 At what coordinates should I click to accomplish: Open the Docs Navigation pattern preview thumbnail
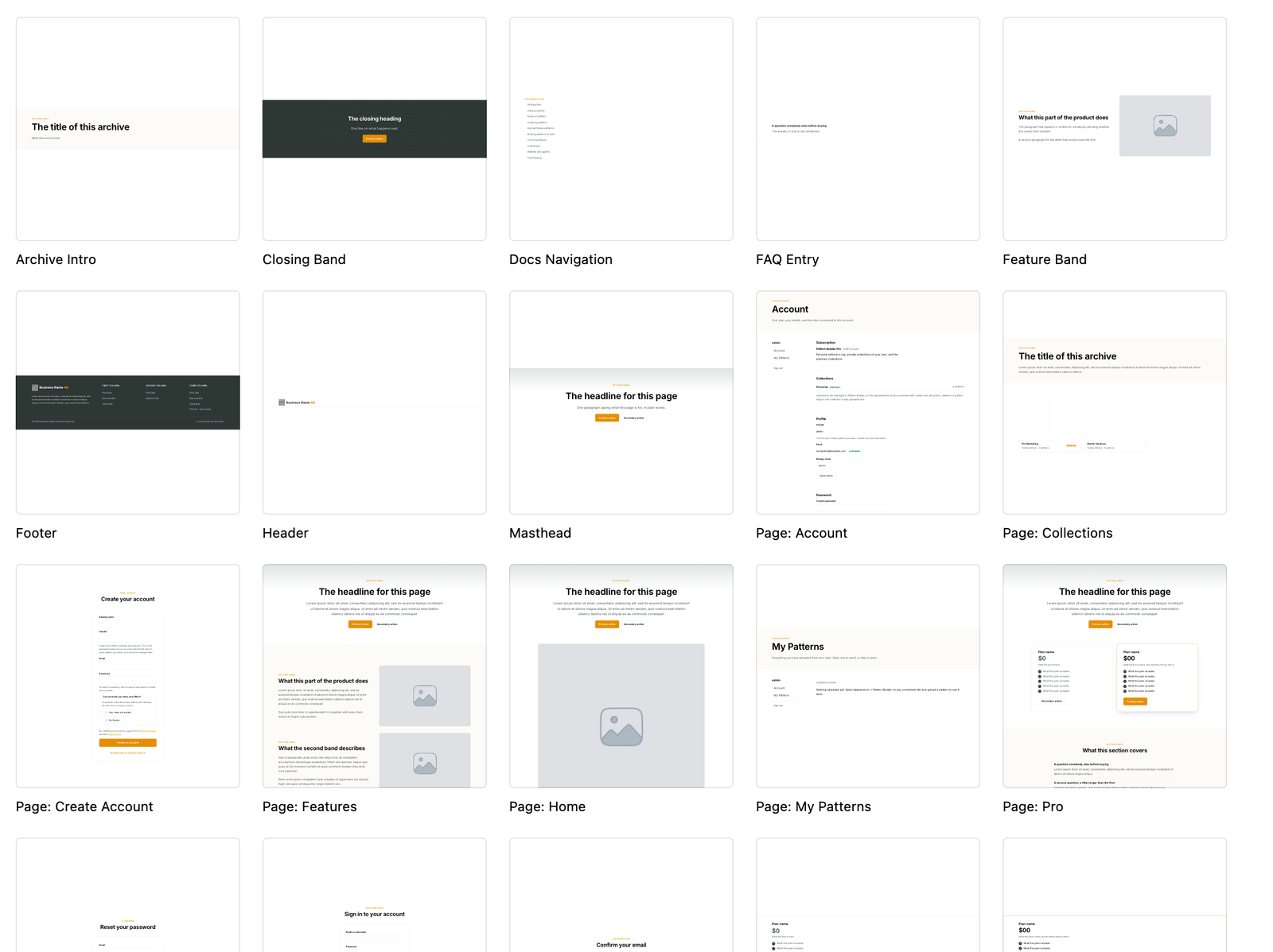pos(621,129)
